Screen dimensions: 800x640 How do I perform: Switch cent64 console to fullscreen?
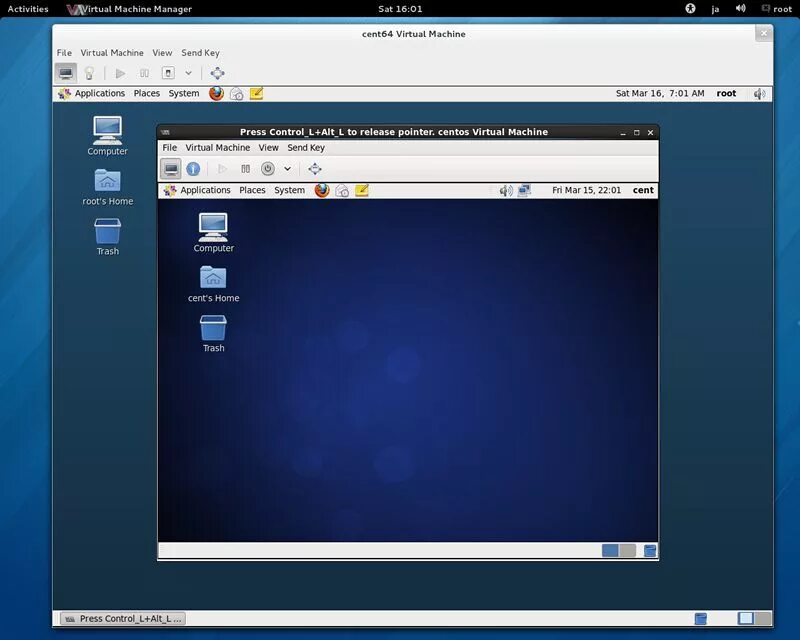(x=217, y=73)
